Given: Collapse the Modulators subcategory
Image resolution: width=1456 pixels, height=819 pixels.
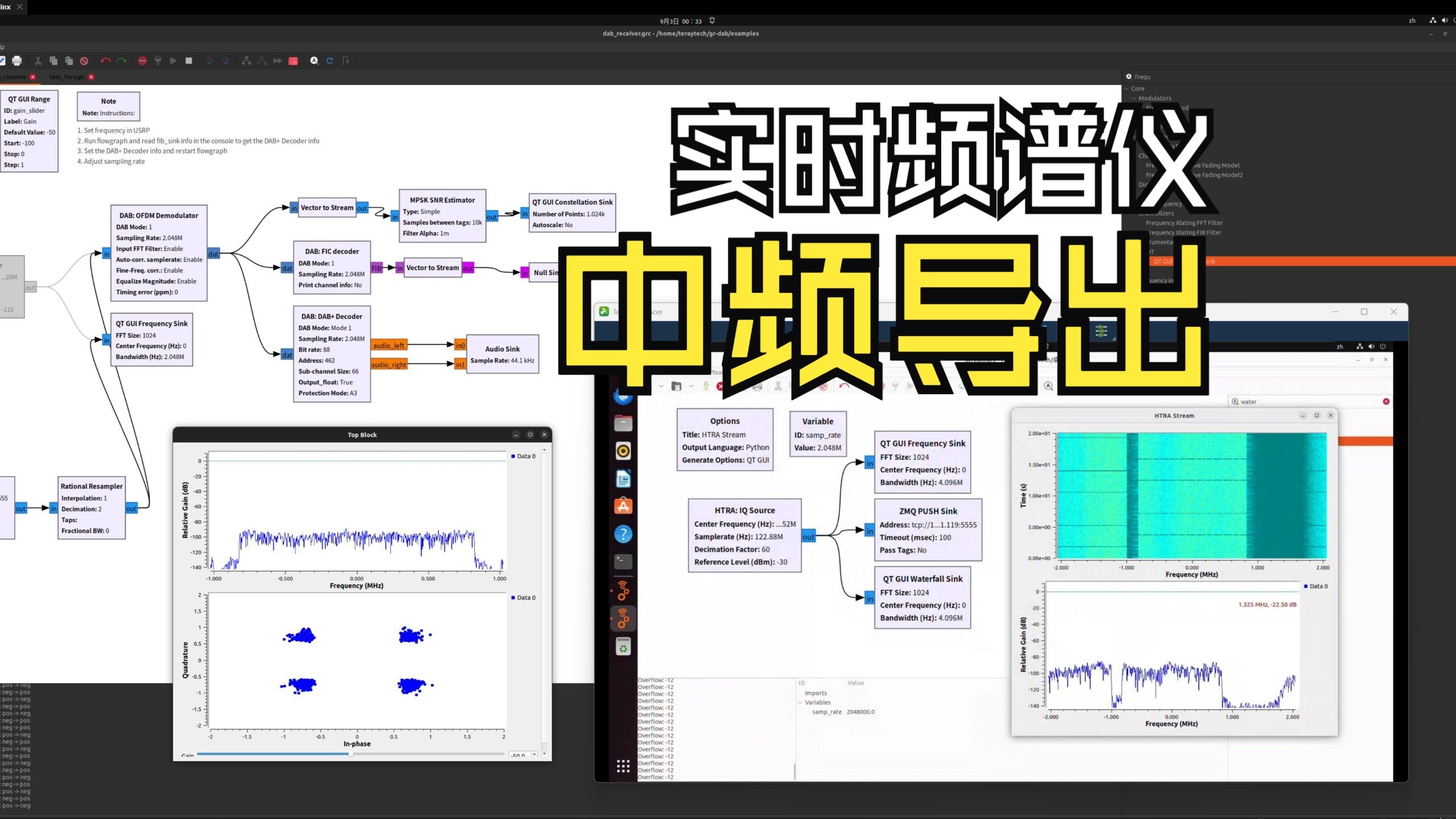Looking at the screenshot, I should (x=1134, y=98).
